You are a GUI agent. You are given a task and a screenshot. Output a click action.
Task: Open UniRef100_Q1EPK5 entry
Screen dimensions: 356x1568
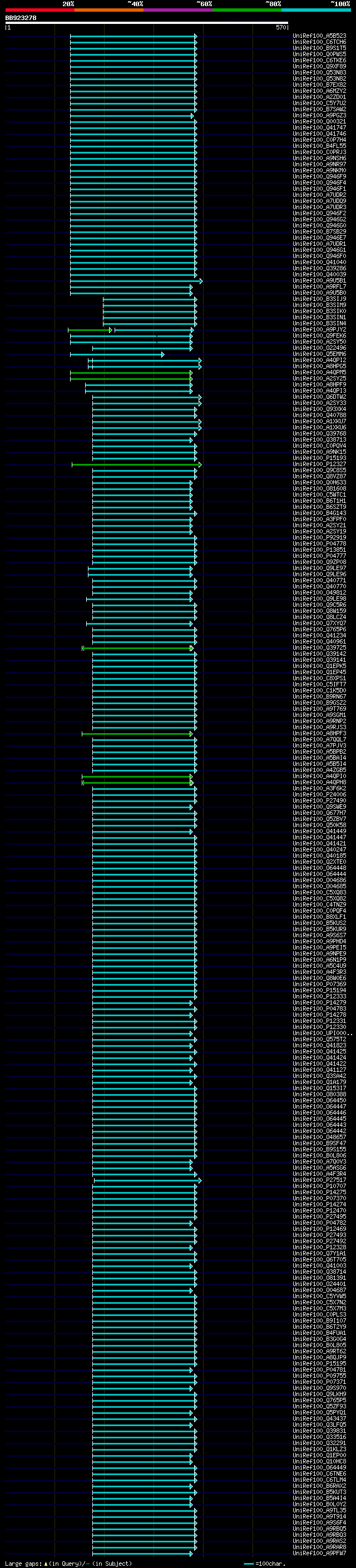pyautogui.click(x=319, y=666)
